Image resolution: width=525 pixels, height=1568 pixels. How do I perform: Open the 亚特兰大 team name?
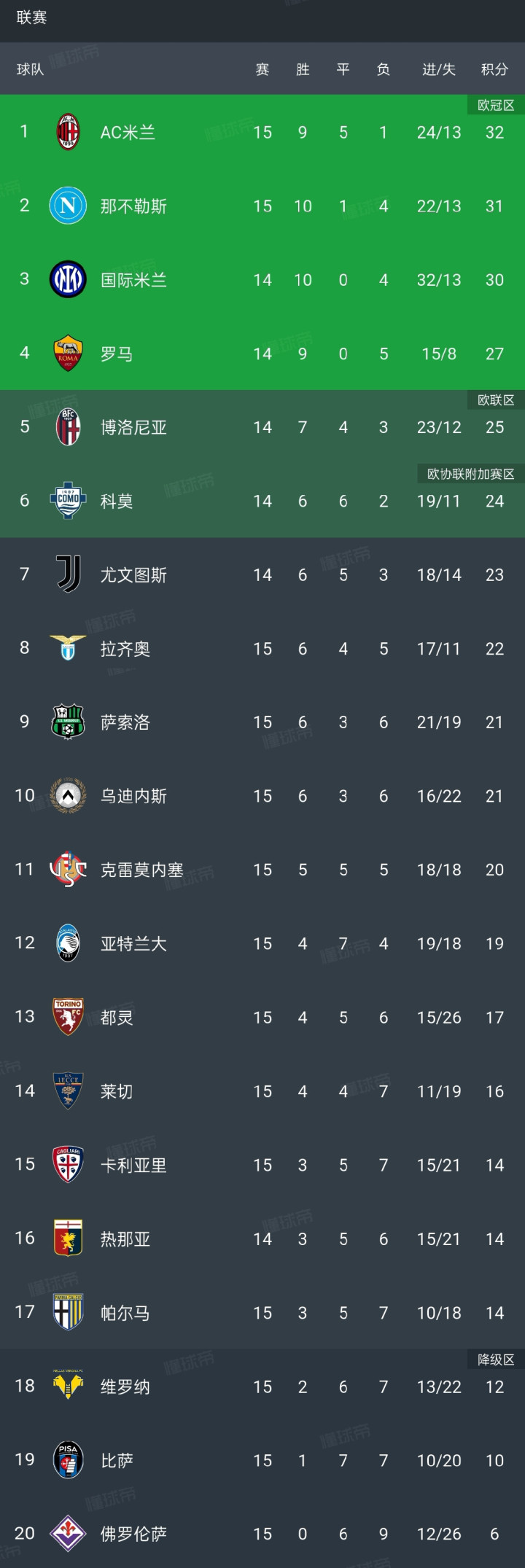(x=133, y=943)
